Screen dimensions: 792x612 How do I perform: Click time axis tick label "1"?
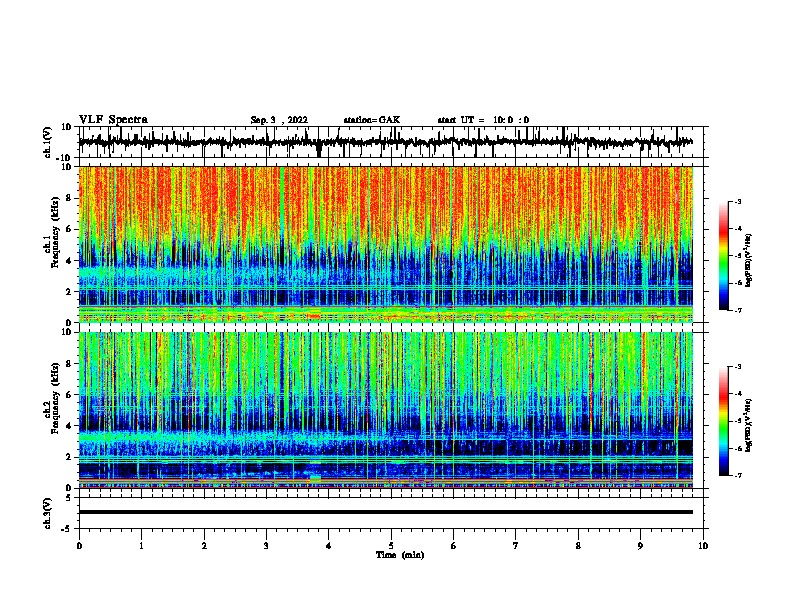tap(141, 546)
